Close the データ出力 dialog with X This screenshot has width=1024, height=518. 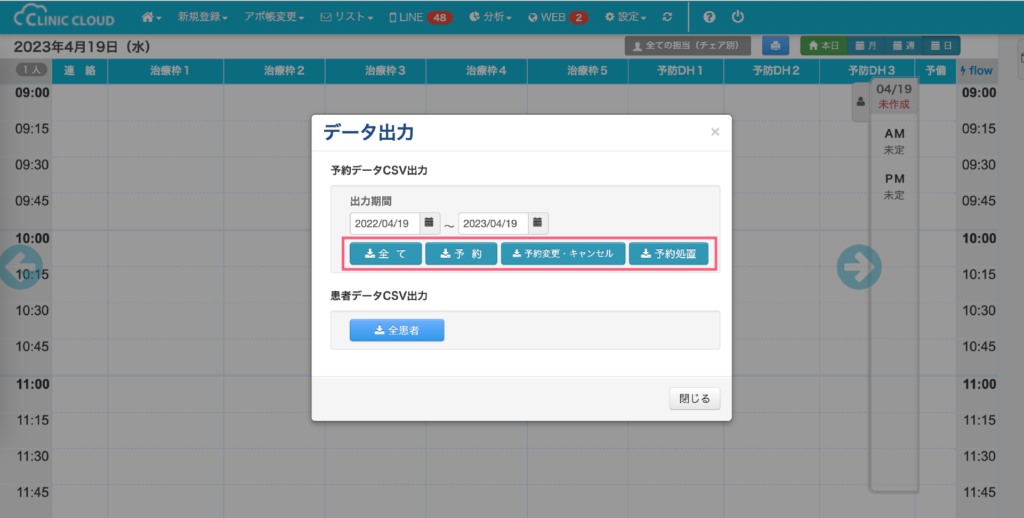coord(715,132)
